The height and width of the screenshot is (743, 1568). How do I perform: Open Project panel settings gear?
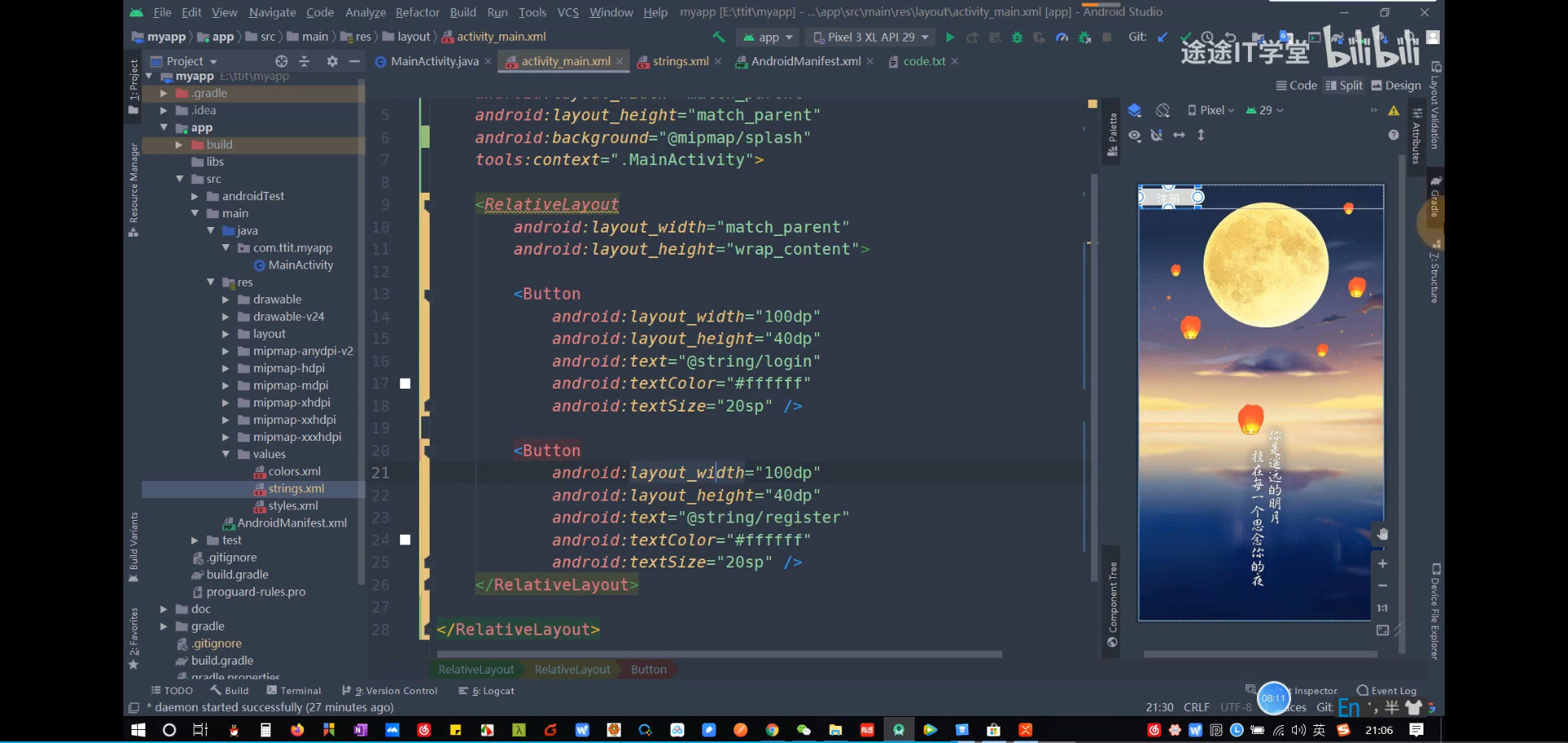(x=332, y=61)
